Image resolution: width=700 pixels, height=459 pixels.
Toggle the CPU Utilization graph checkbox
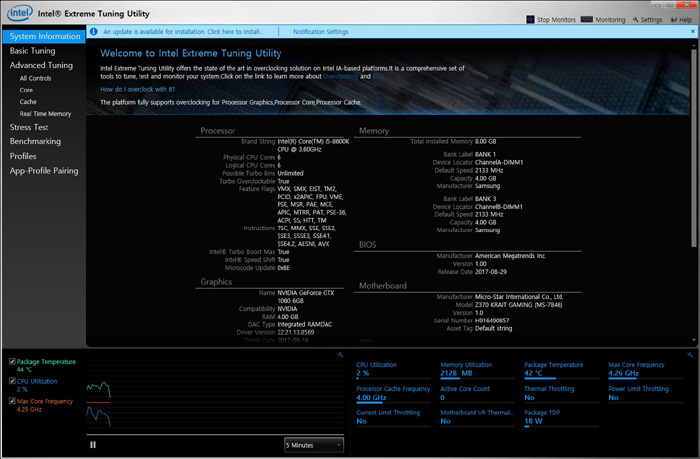[12, 381]
